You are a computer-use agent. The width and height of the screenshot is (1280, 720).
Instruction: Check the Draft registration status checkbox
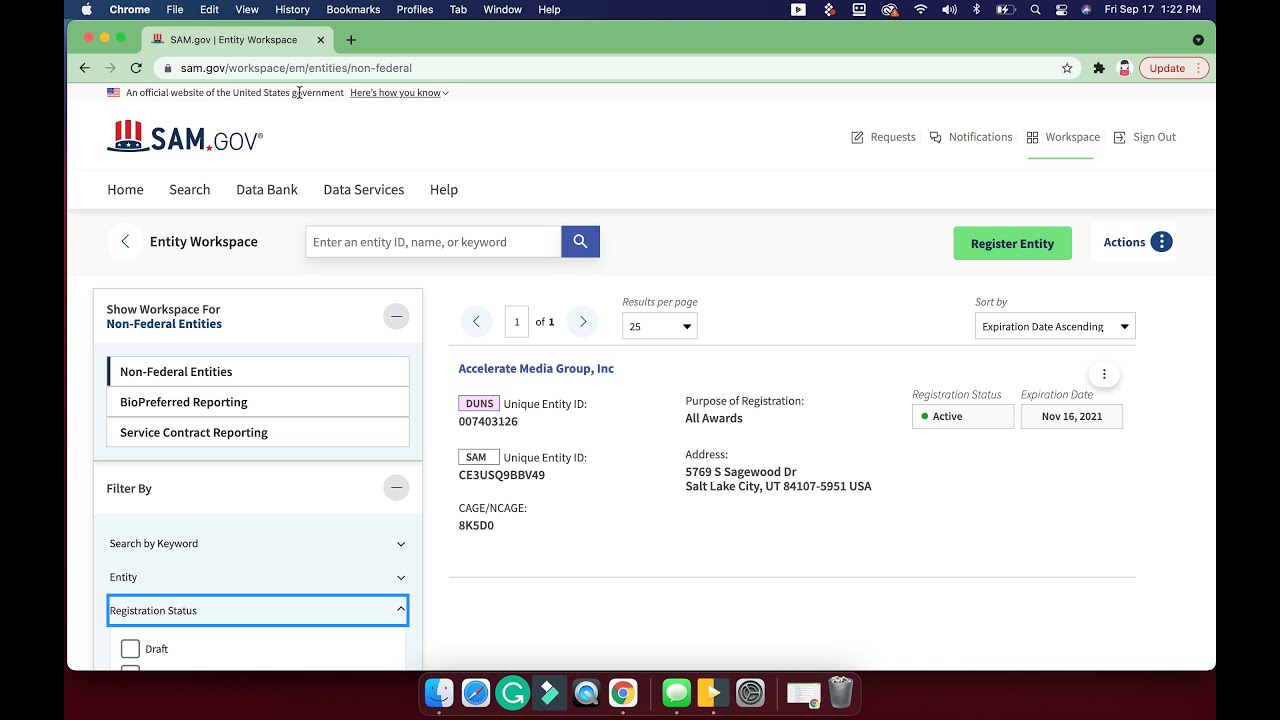(130, 649)
